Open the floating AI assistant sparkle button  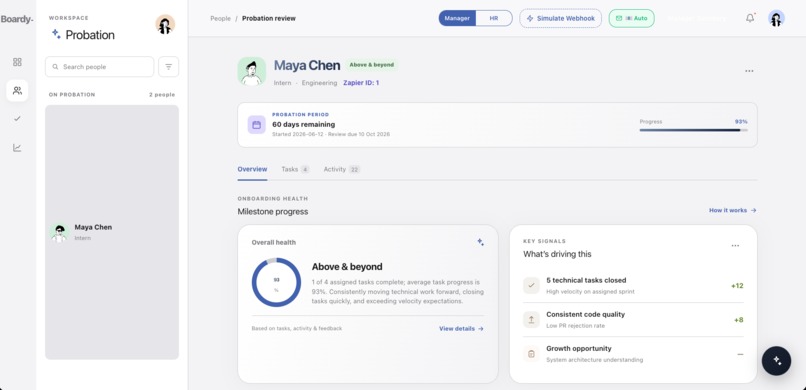776,361
